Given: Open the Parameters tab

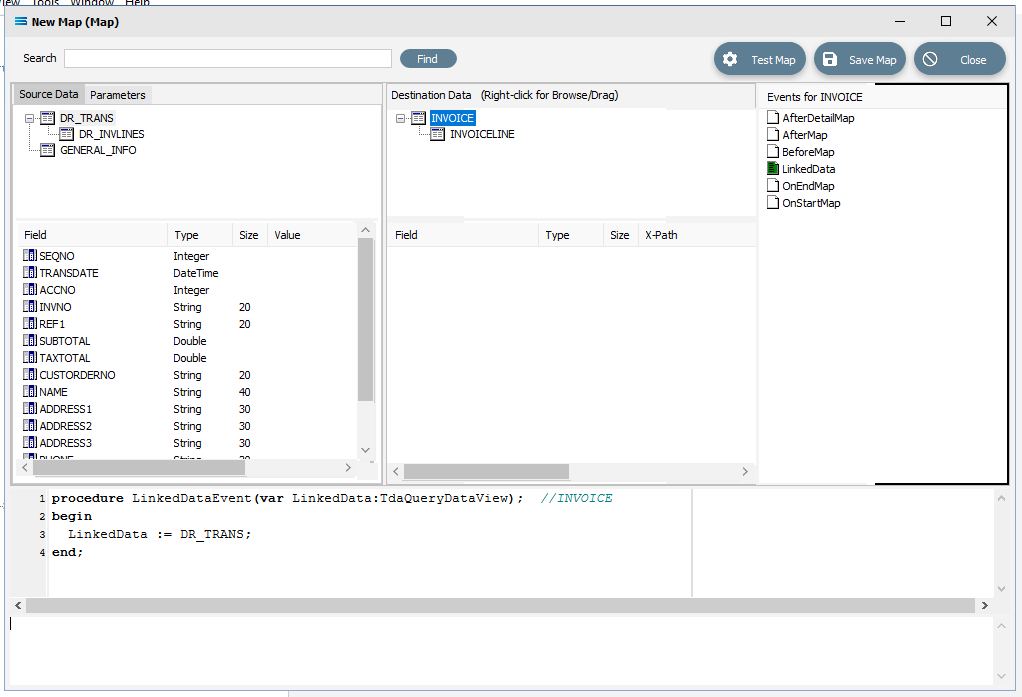Looking at the screenshot, I should pos(118,95).
